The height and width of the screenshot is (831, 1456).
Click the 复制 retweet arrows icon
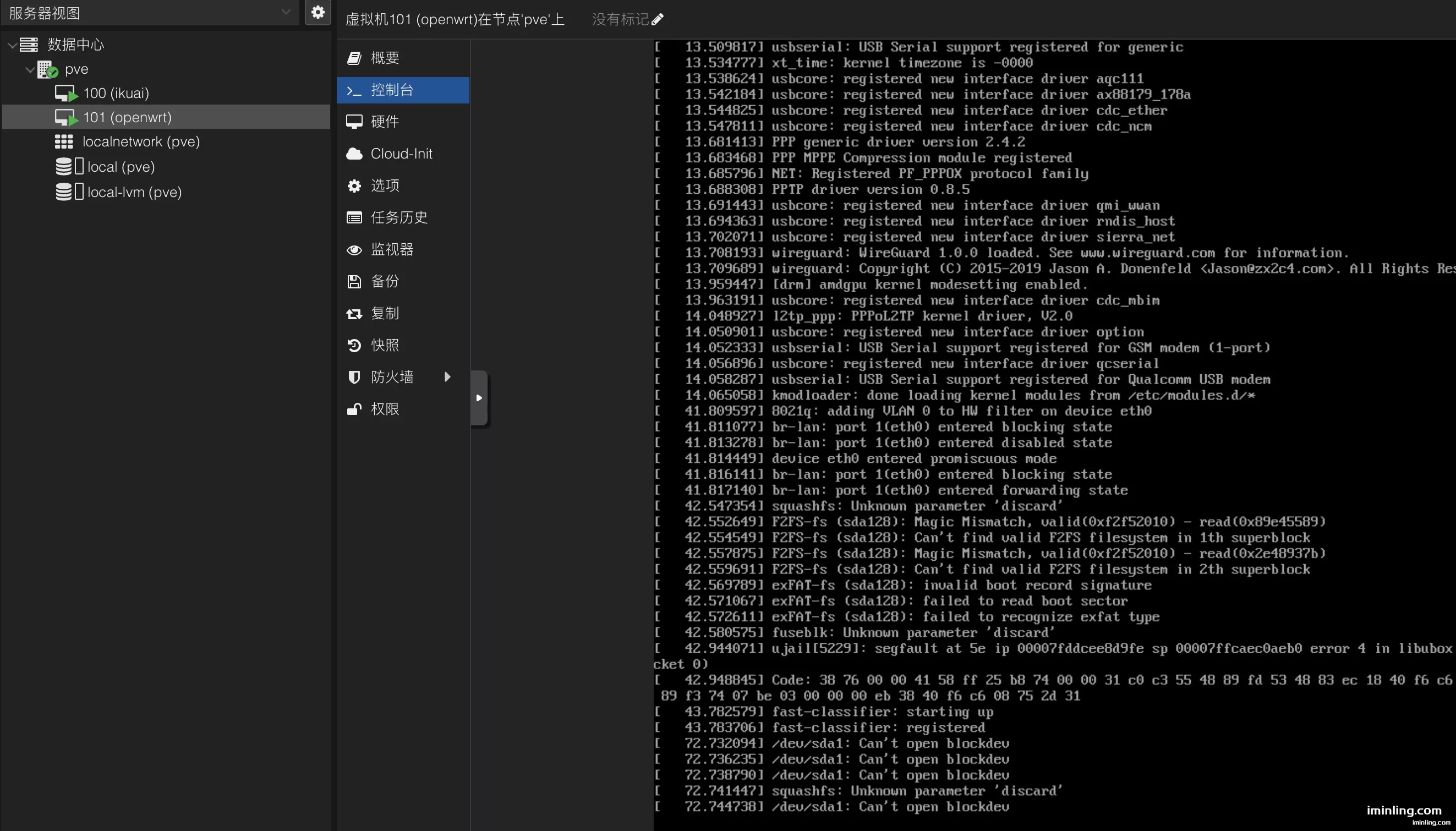pyautogui.click(x=354, y=313)
